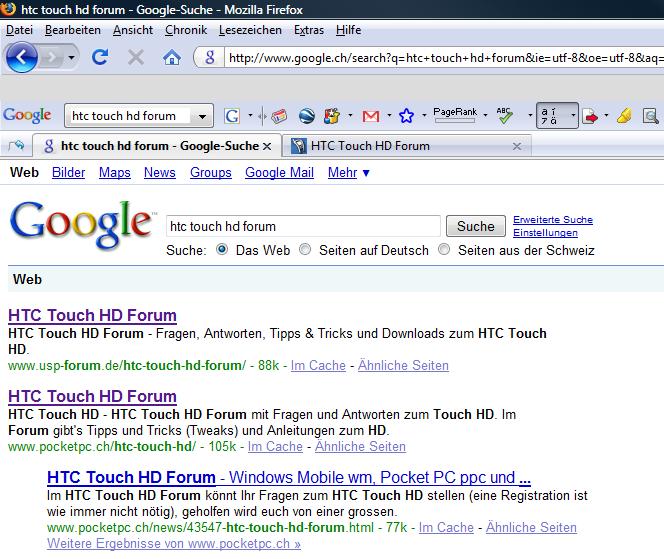This screenshot has width=664, height=559.
Task: Expand the spell check dropdown arrow
Action: (530, 116)
